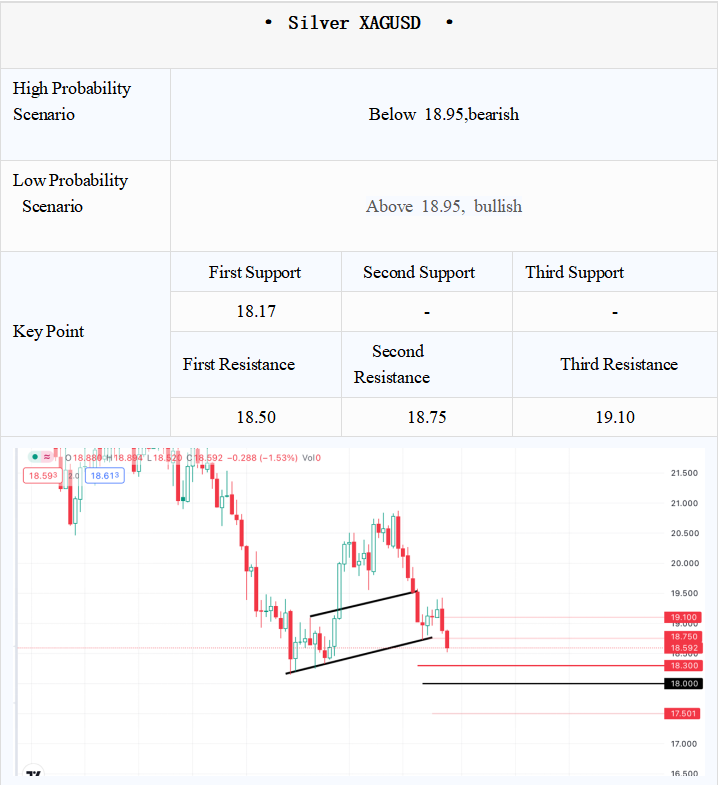719x785 pixels.
Task: Click the First Resistance value 18.50
Action: (256, 417)
